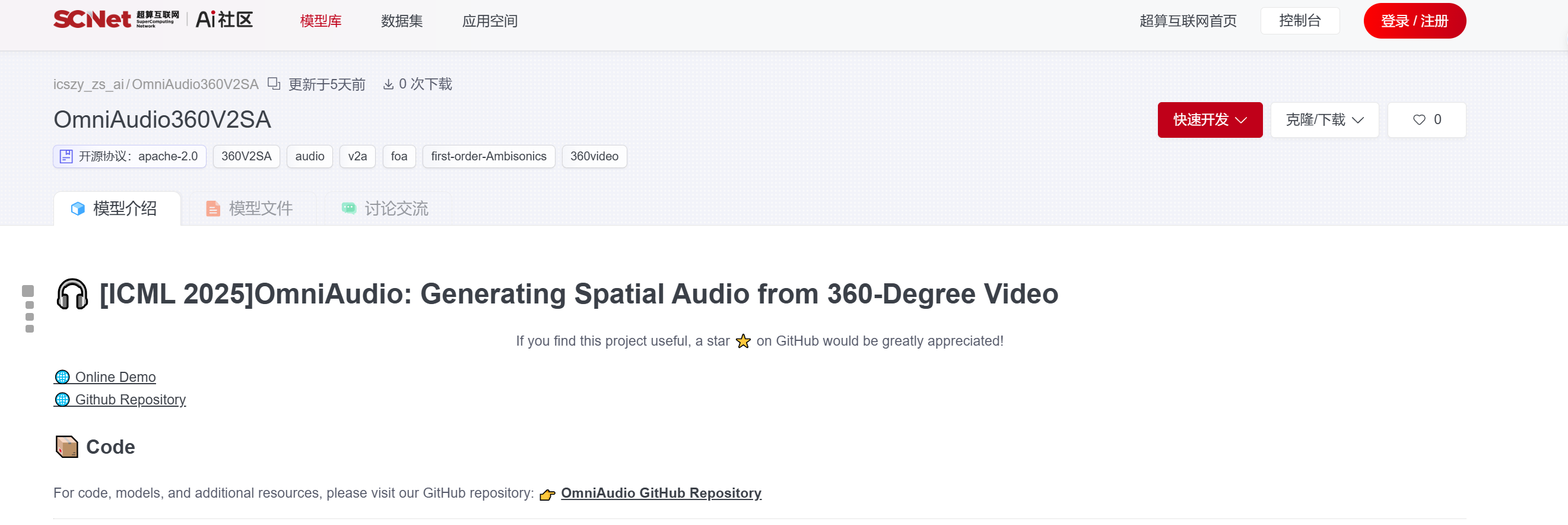This screenshot has width=1568, height=525.
Task: Click the blue cube 模型介绍 icon
Action: (78, 209)
